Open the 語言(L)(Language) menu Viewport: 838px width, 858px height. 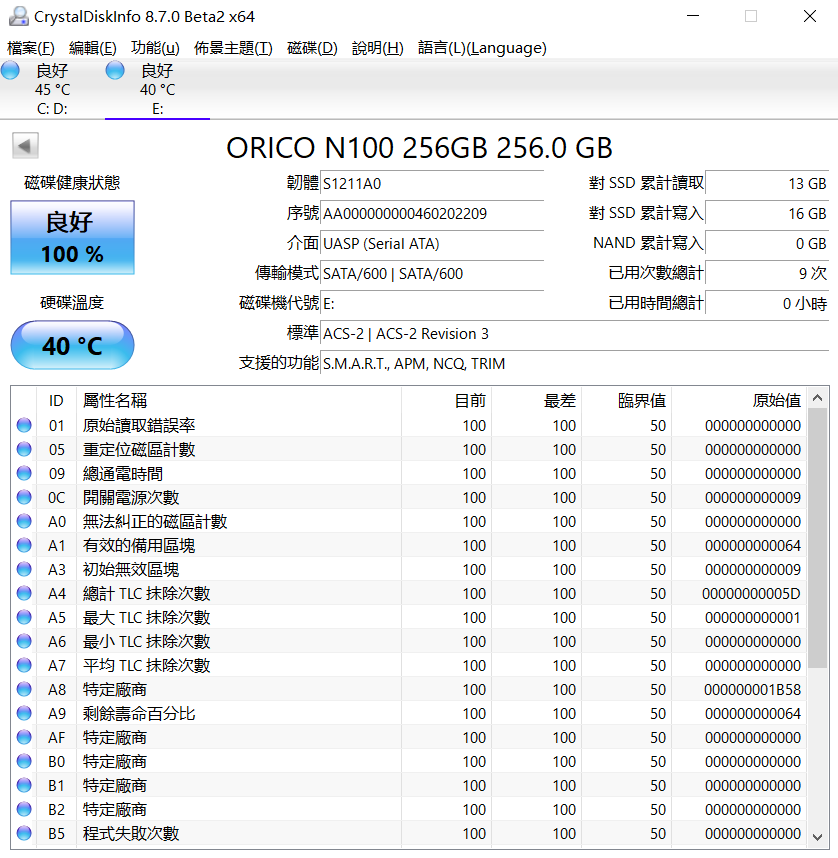pos(482,48)
